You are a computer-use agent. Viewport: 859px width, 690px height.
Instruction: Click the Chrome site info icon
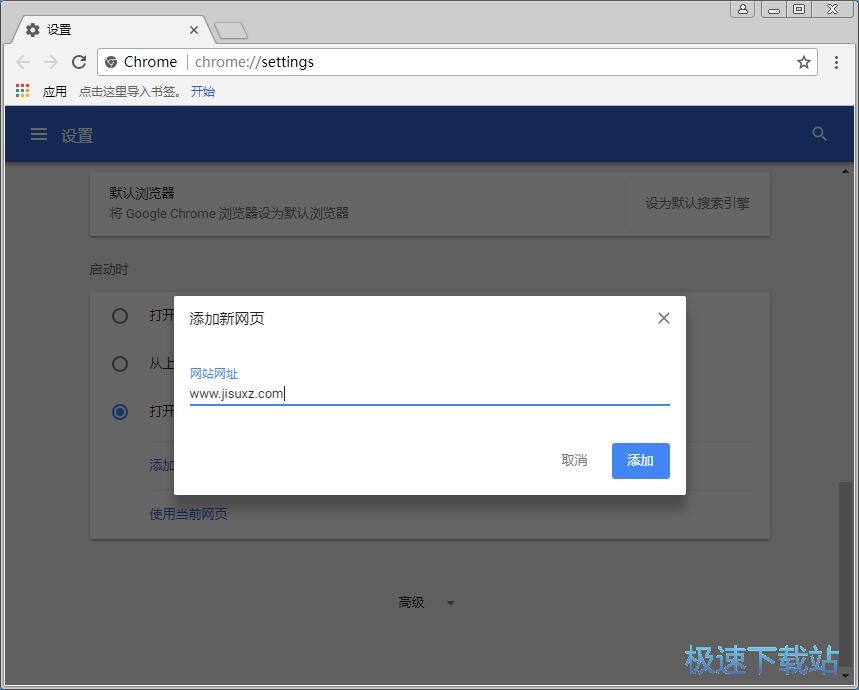(x=111, y=62)
